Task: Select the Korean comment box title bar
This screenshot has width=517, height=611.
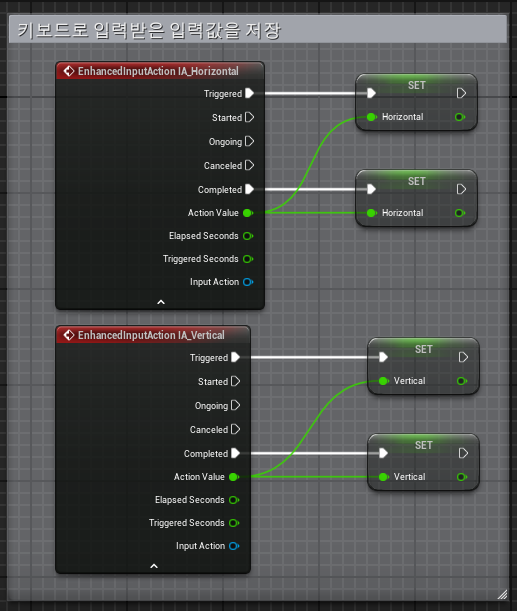Action: [258, 30]
